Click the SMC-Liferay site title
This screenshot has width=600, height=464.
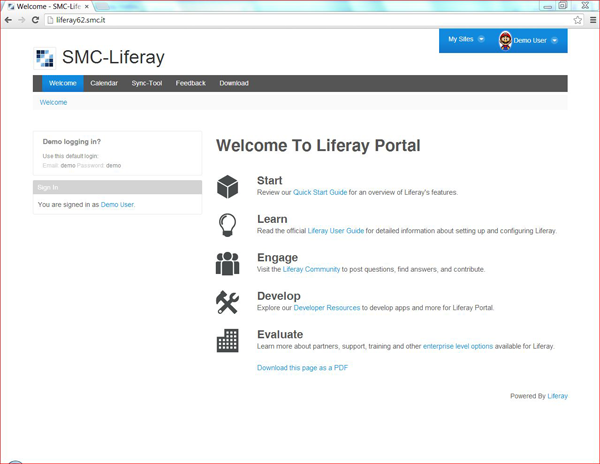coord(113,57)
